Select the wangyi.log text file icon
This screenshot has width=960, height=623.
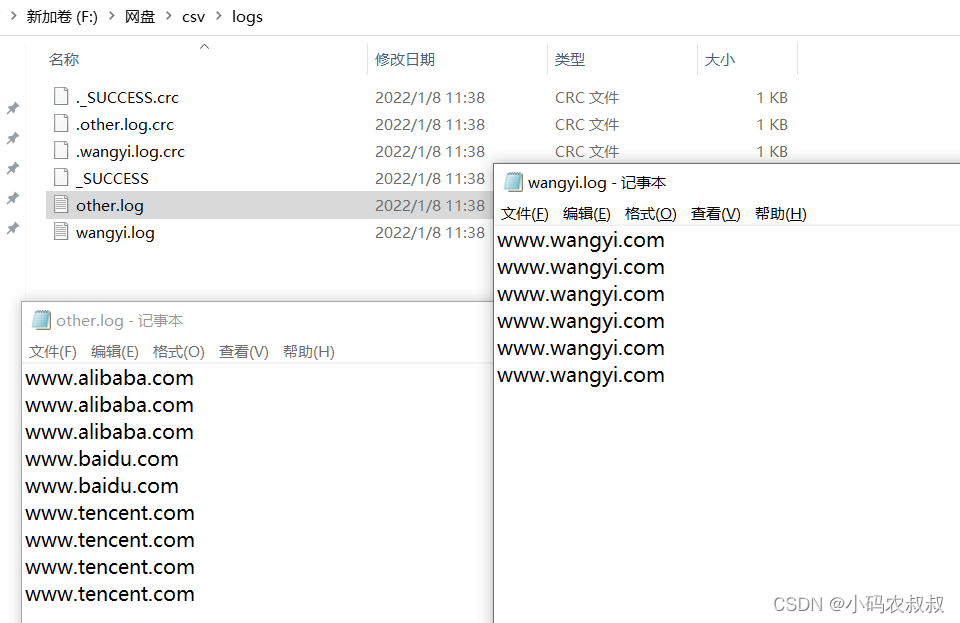coord(61,231)
